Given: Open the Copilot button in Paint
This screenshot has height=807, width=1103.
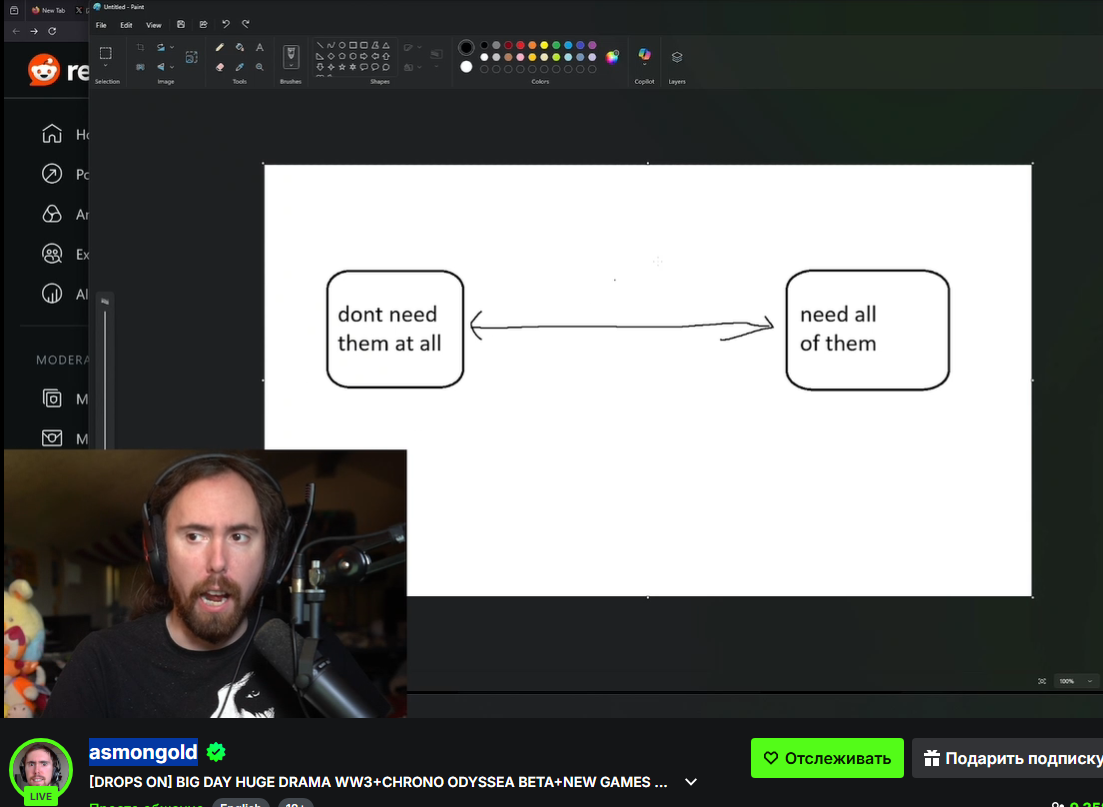Looking at the screenshot, I should [644, 54].
